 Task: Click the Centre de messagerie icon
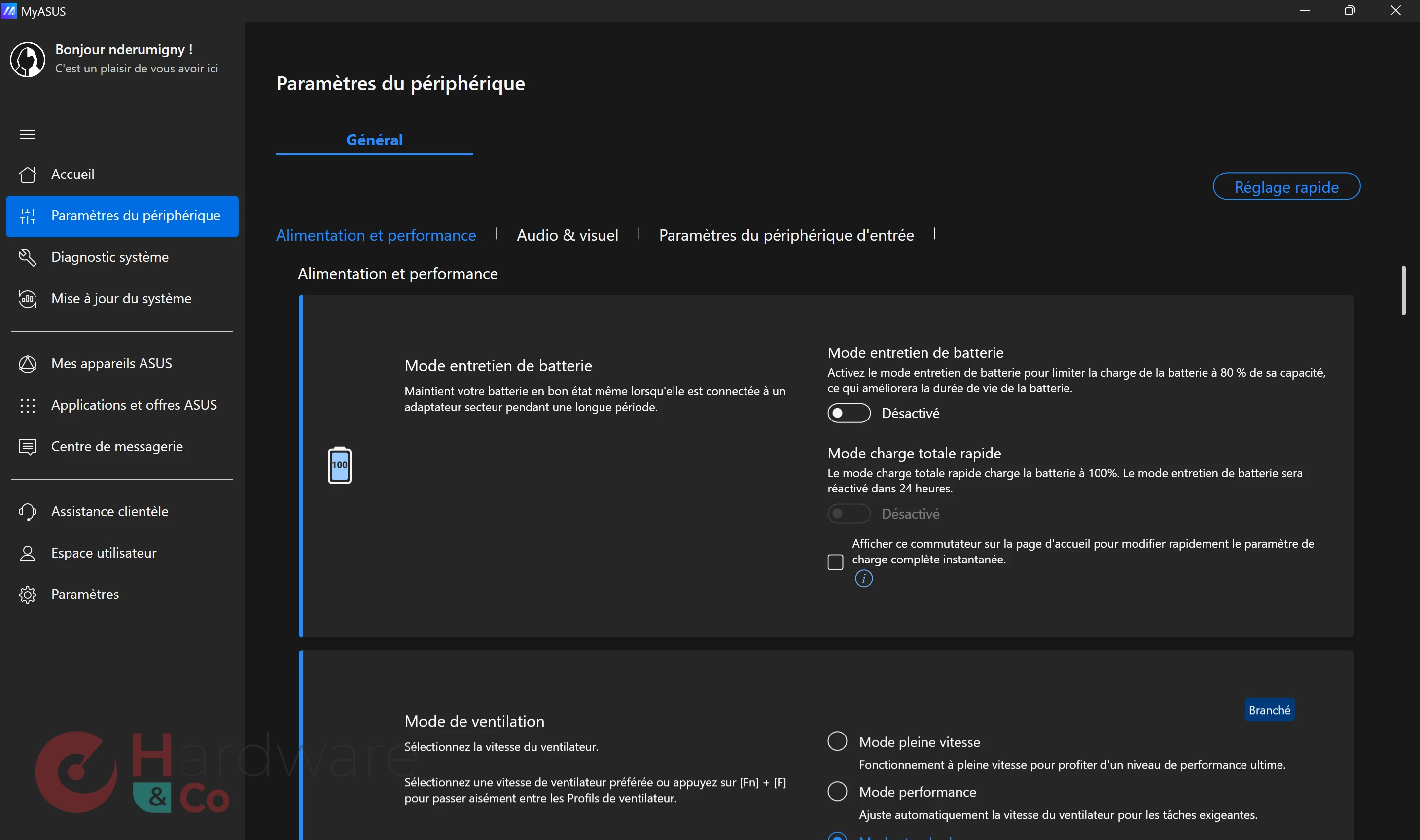[27, 447]
